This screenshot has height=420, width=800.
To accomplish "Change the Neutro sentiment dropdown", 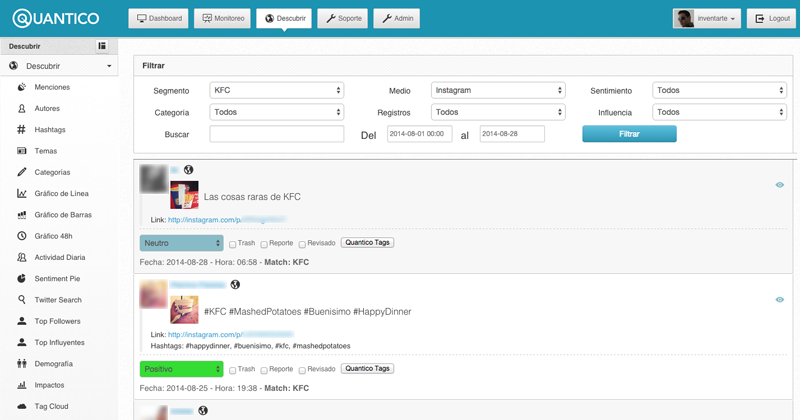I will pos(182,243).
